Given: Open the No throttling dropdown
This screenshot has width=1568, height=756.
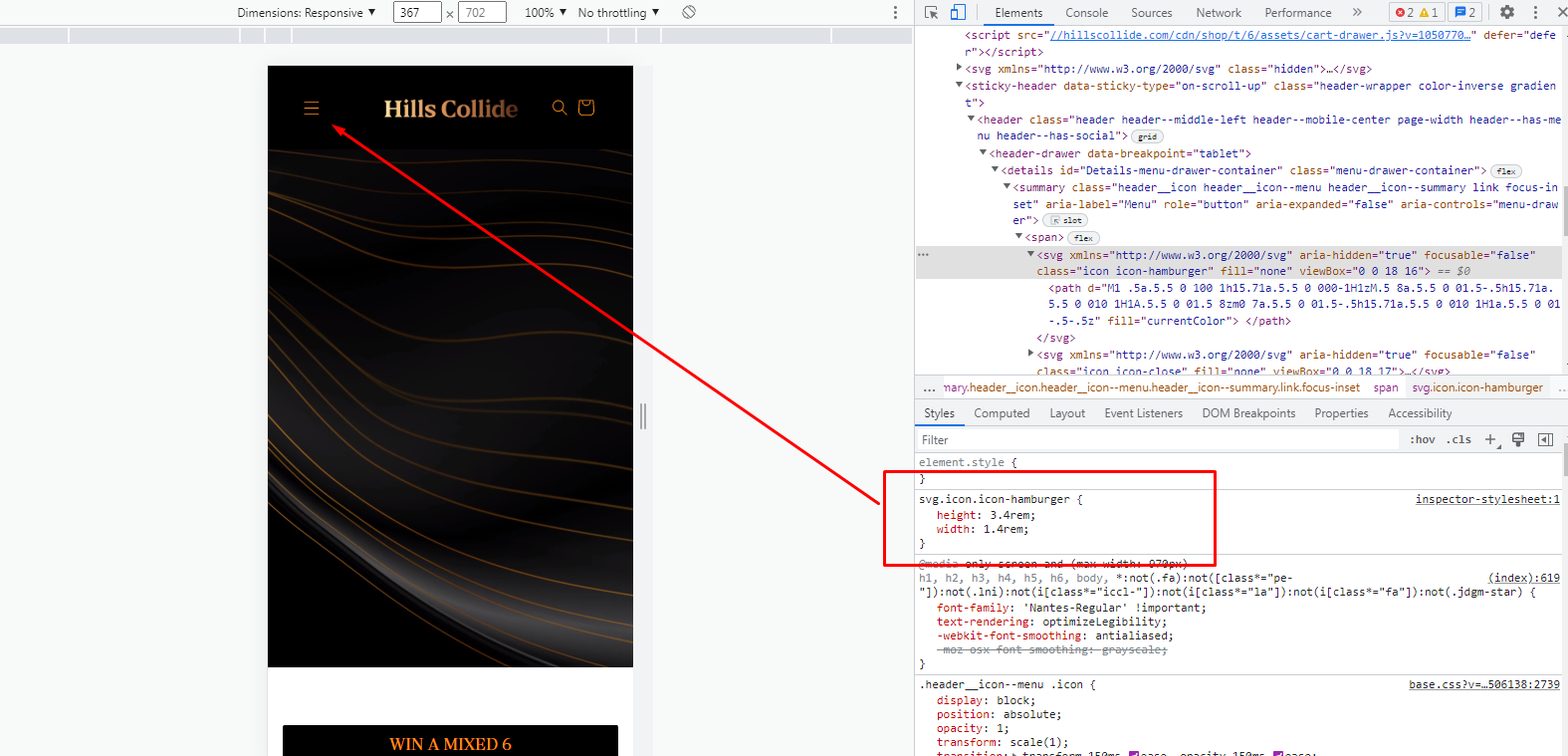Looking at the screenshot, I should coord(618,12).
